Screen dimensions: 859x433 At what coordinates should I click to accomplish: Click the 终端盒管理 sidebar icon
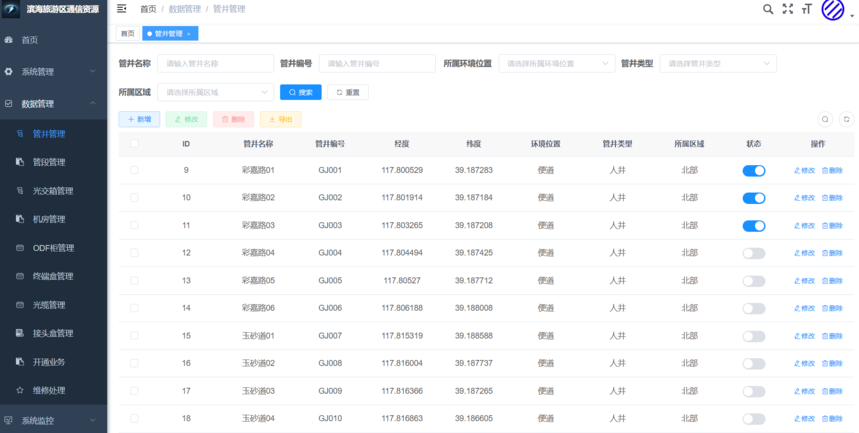(20, 276)
